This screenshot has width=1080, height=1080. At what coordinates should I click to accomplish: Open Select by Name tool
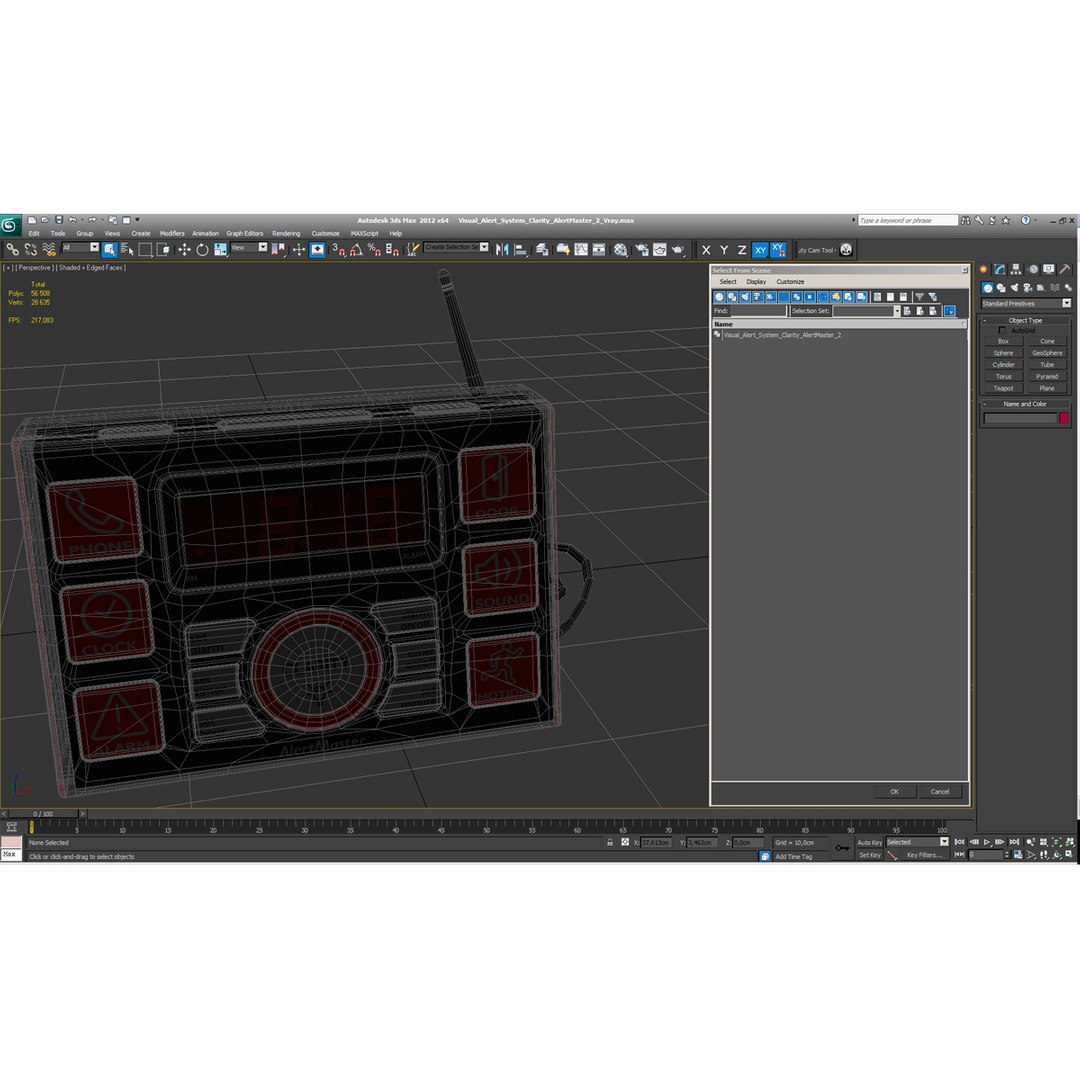[127, 249]
